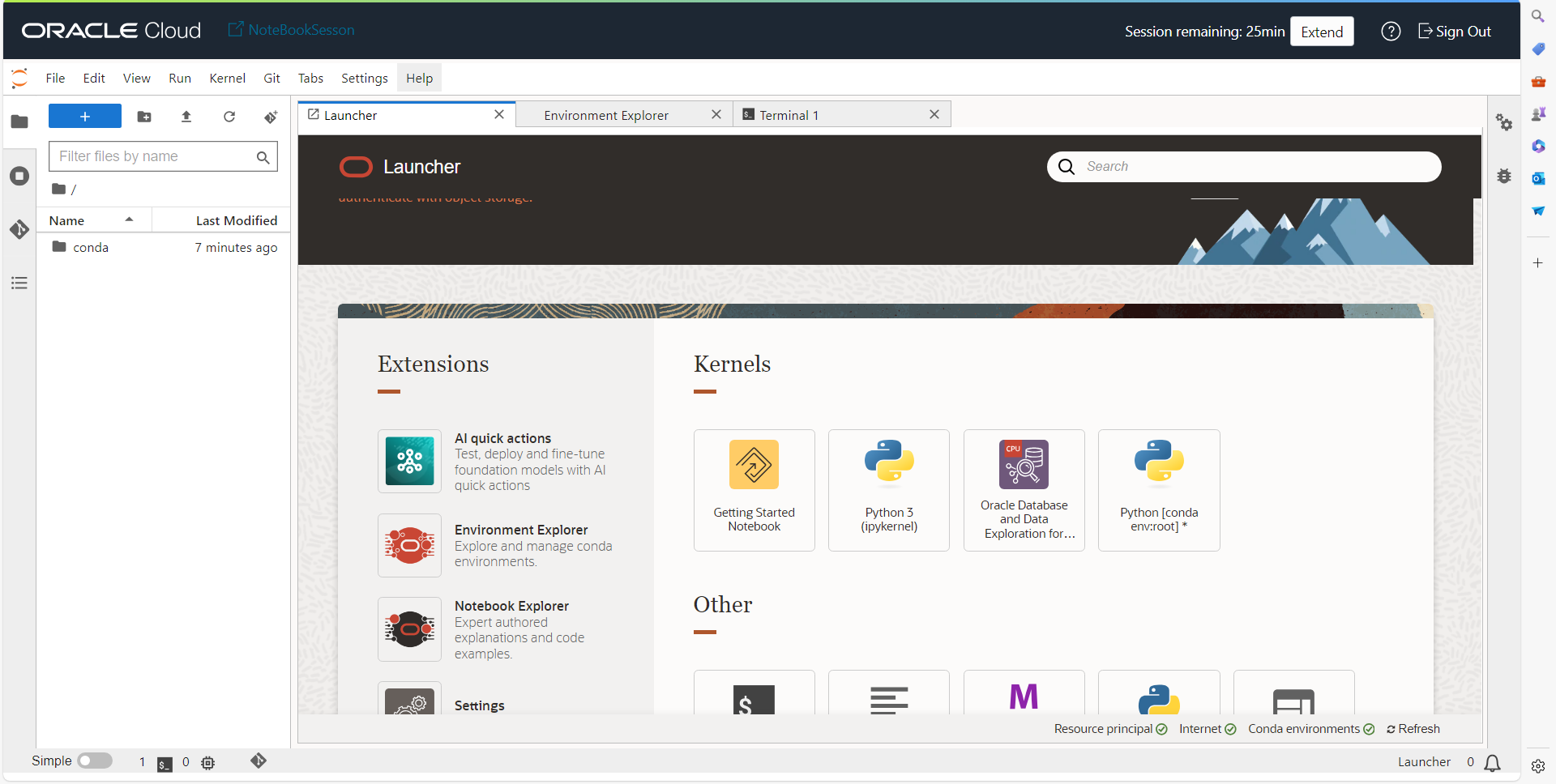Open the Running Terminals and Kernels sidebar icon

19,176
